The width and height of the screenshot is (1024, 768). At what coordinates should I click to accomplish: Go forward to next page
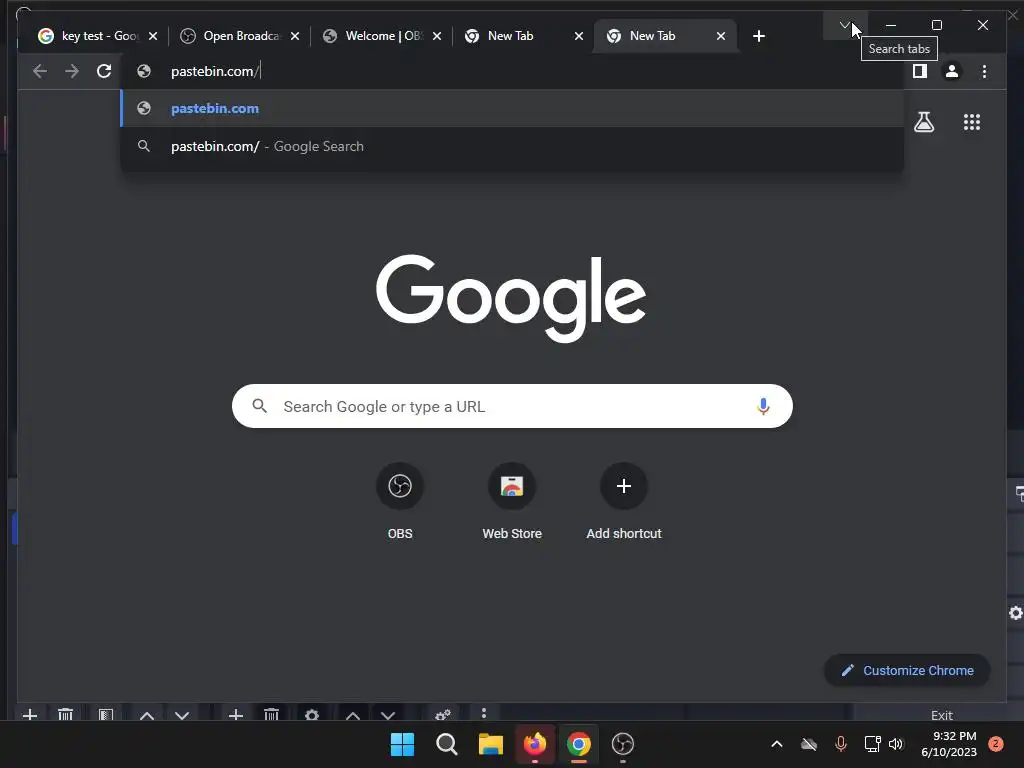click(x=72, y=71)
